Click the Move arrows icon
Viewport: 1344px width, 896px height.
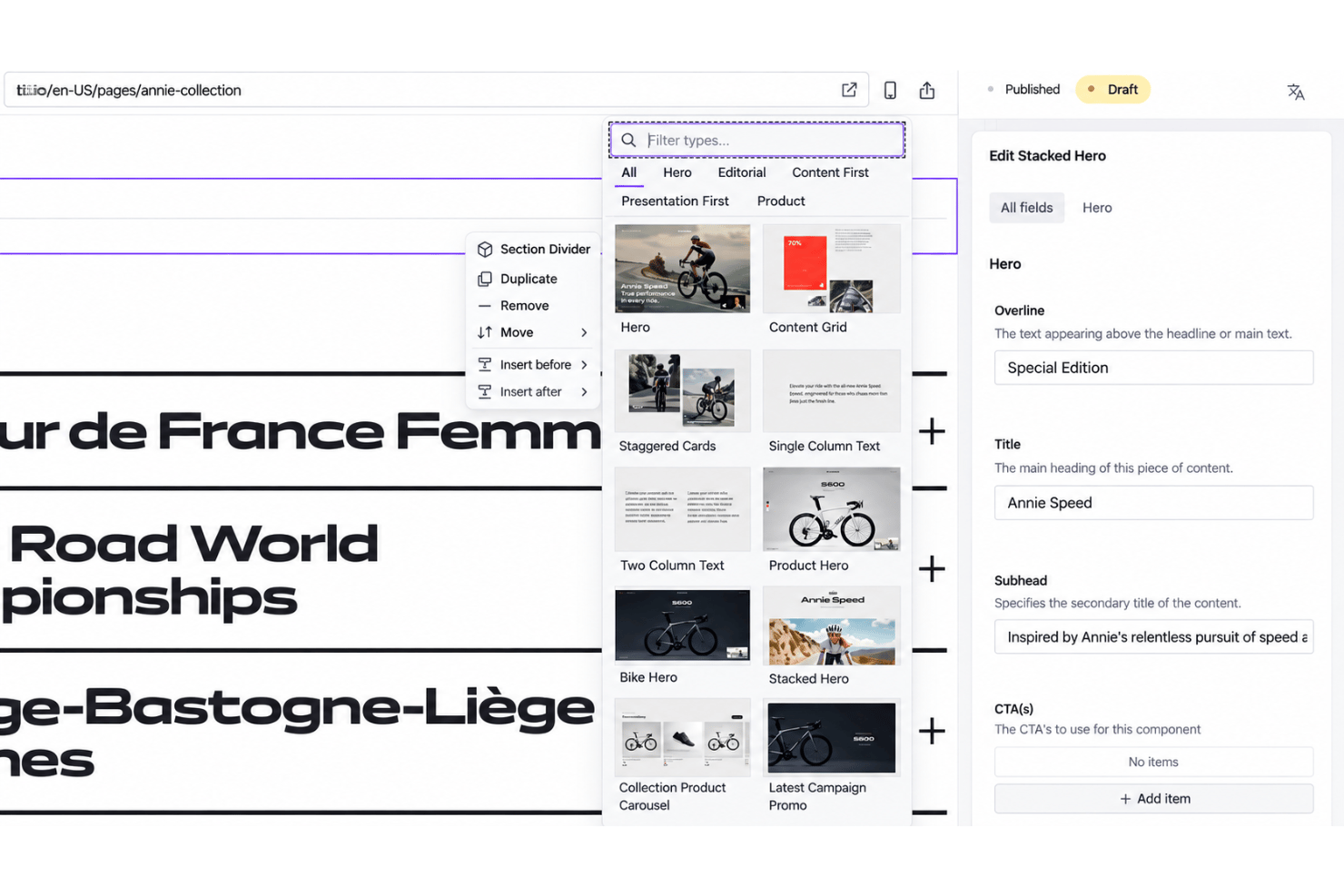click(x=485, y=332)
